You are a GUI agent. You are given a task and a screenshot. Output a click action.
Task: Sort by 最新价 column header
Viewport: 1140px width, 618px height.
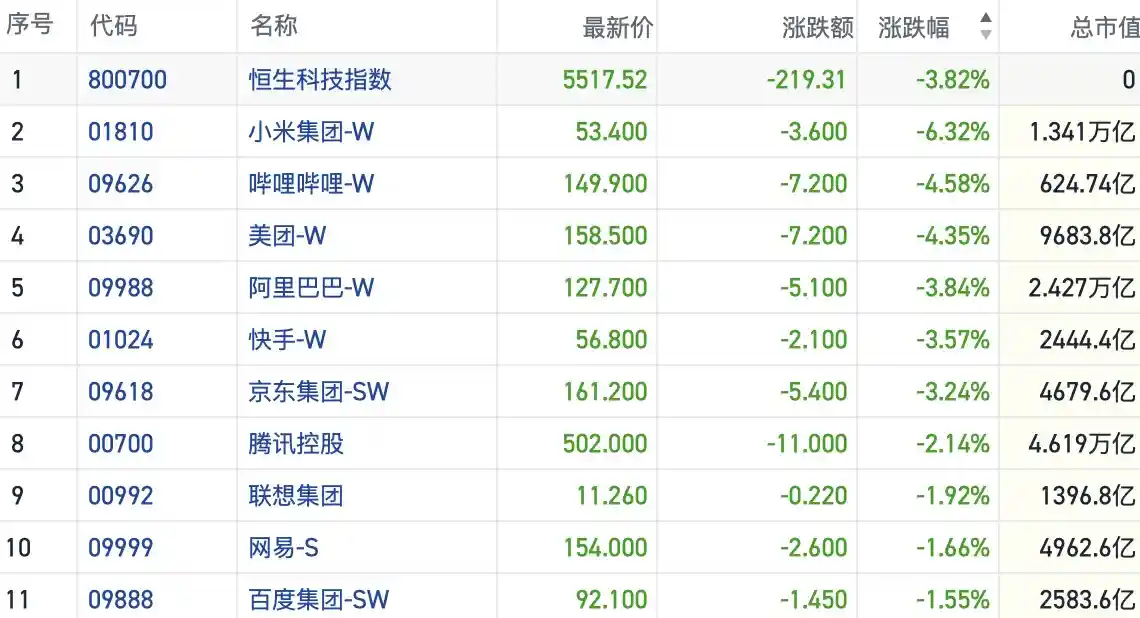click(617, 28)
